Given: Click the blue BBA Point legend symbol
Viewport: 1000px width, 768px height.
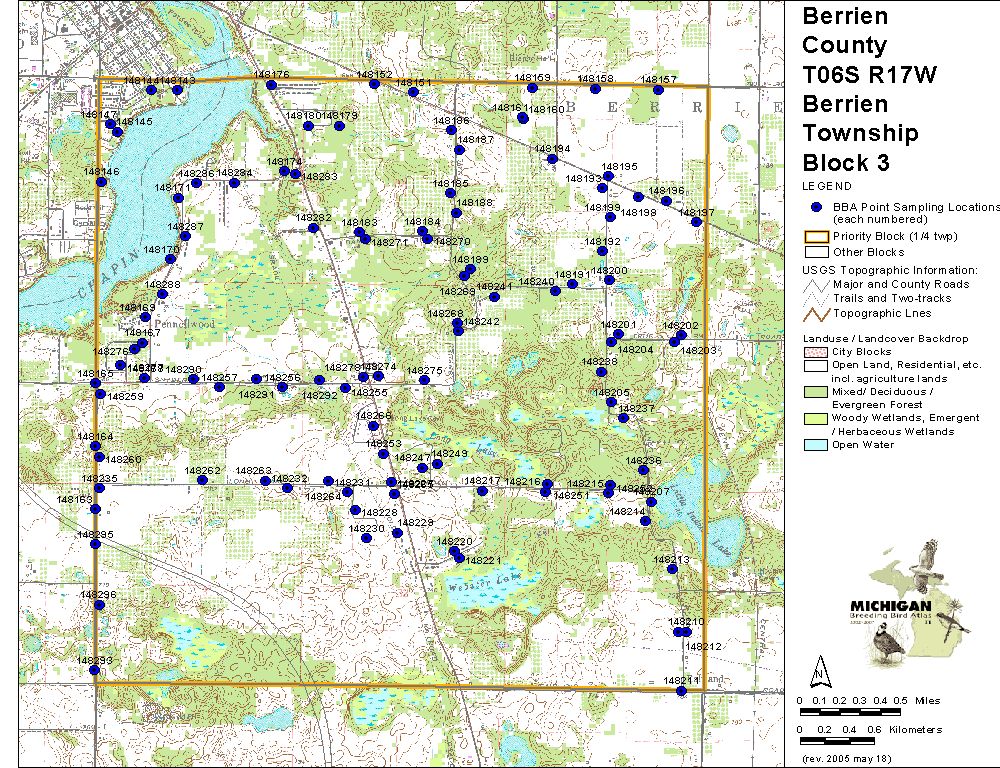Looking at the screenshot, I should [816, 207].
